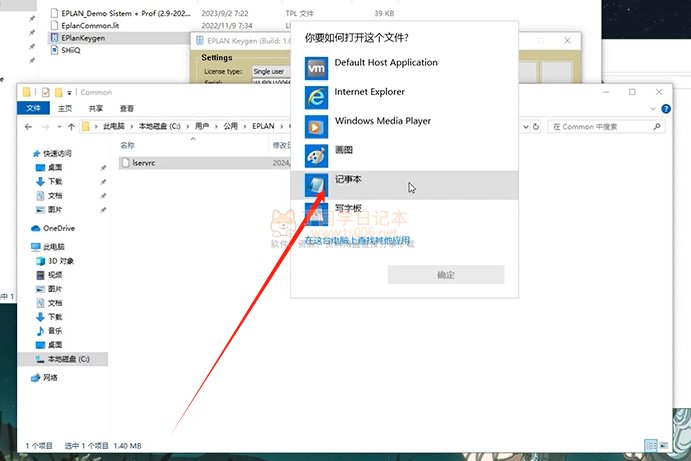Click the 确定 (OK) button

coord(445,274)
